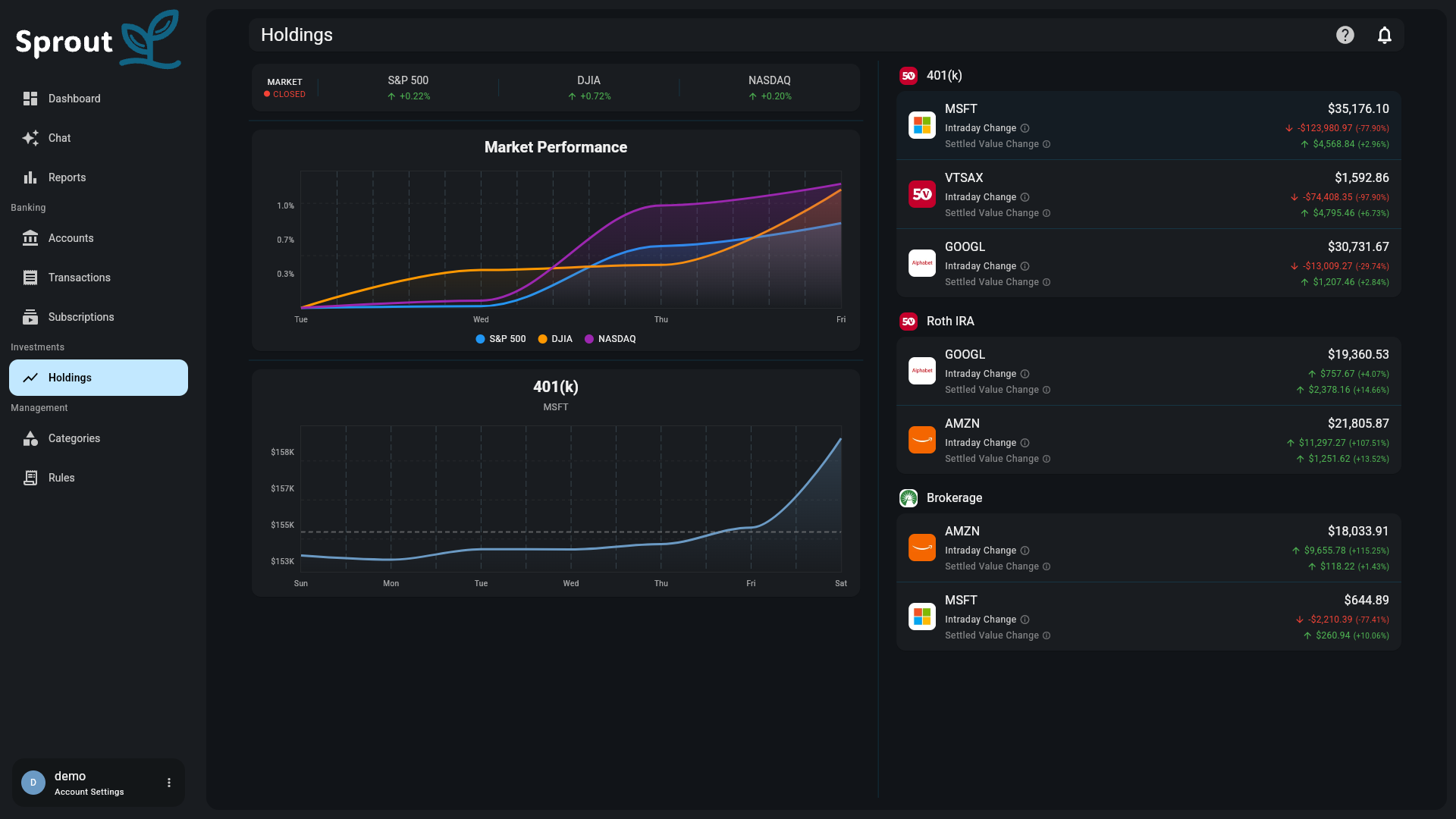The image size is (1456, 819).
Task: Click the Roth IRA account logo icon
Action: click(x=908, y=322)
